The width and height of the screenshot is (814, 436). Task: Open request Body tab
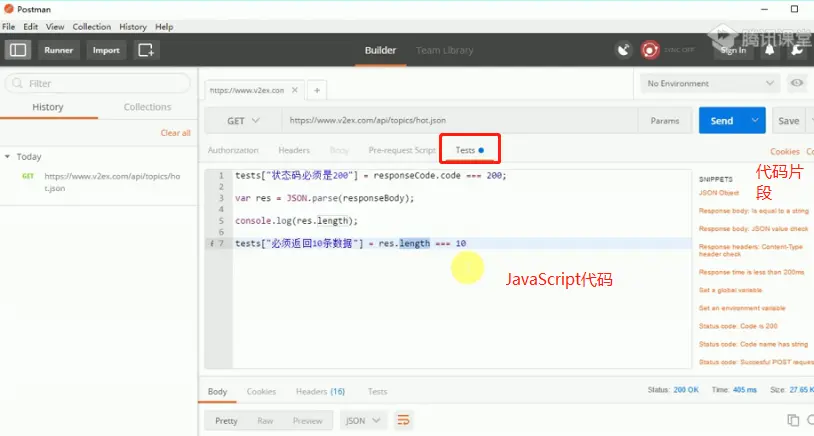[339, 150]
